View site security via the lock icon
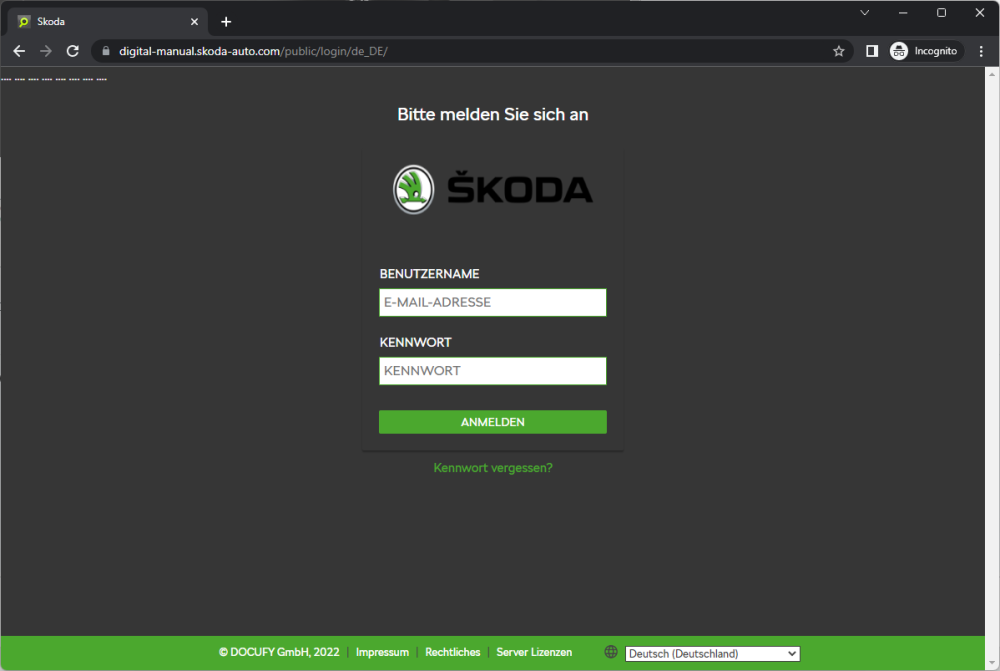This screenshot has height=671, width=1000. 106,51
